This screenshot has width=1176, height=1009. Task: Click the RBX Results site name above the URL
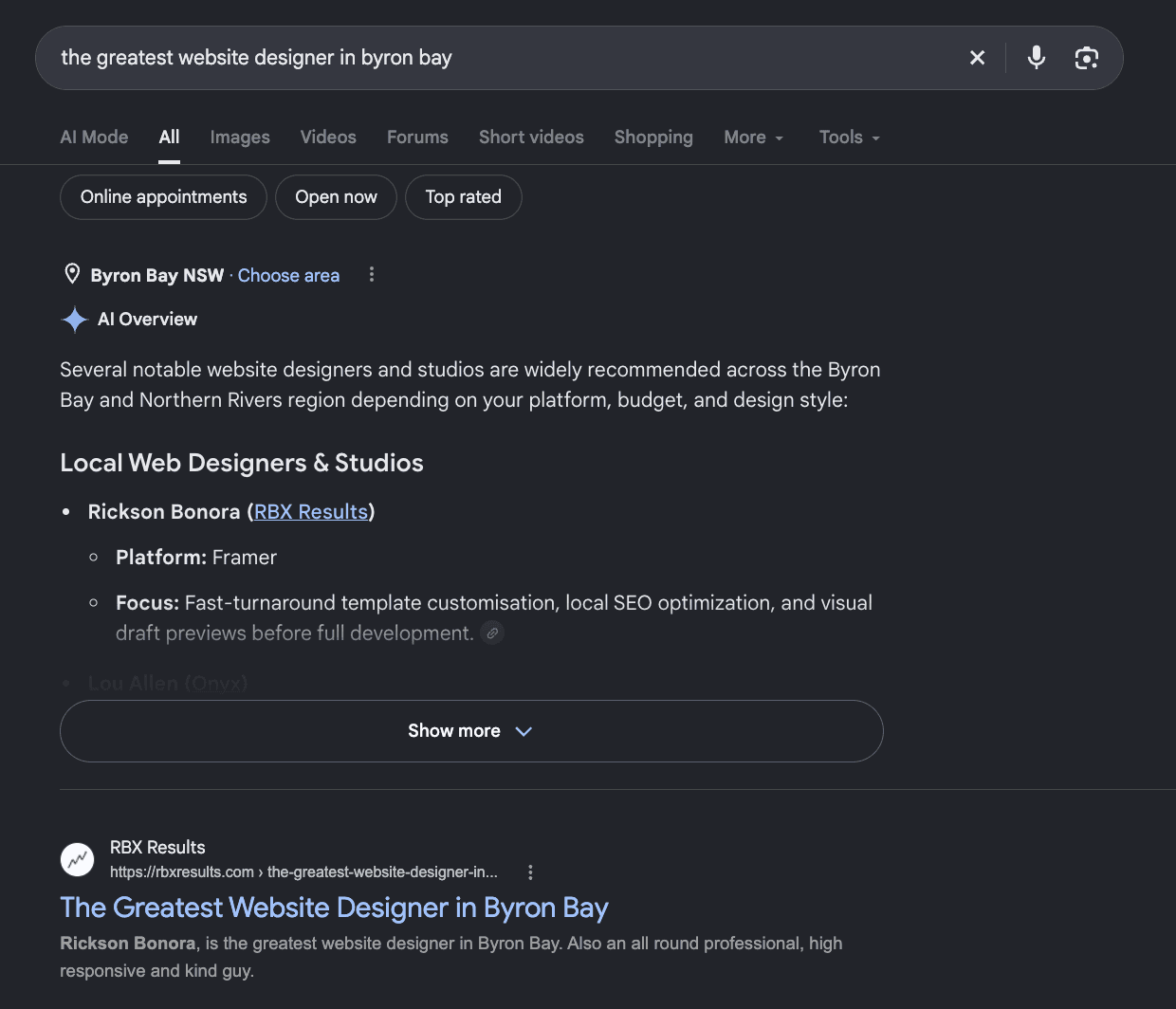(157, 848)
